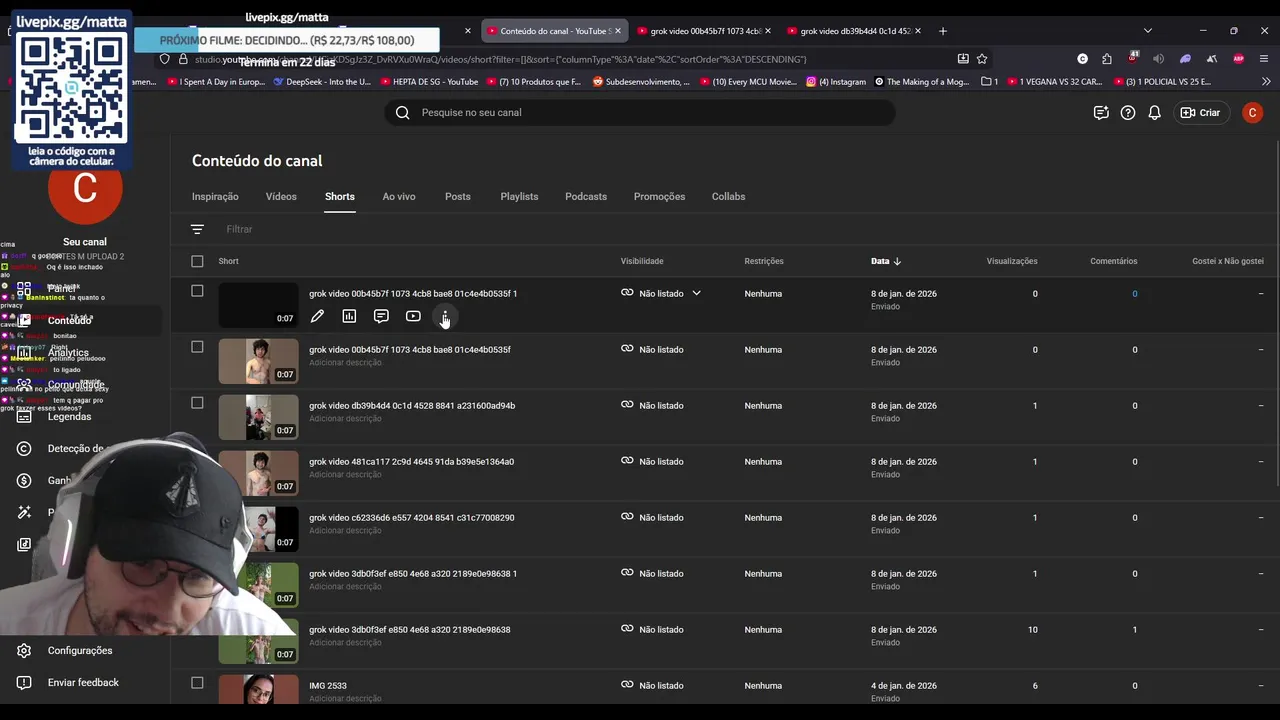
Task: Click the translate extension icon
Action: 1211,59
